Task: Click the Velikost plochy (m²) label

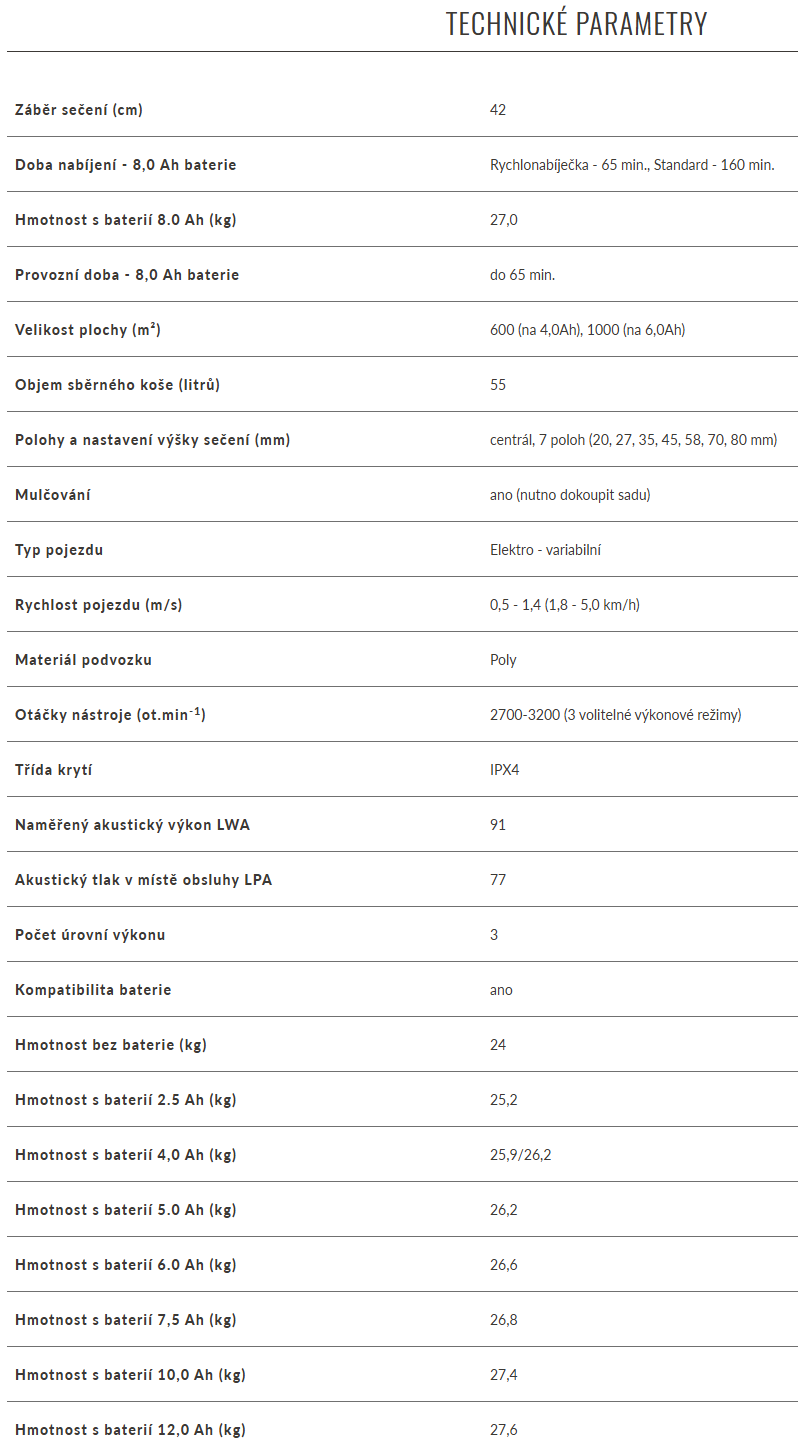Action: (88, 330)
